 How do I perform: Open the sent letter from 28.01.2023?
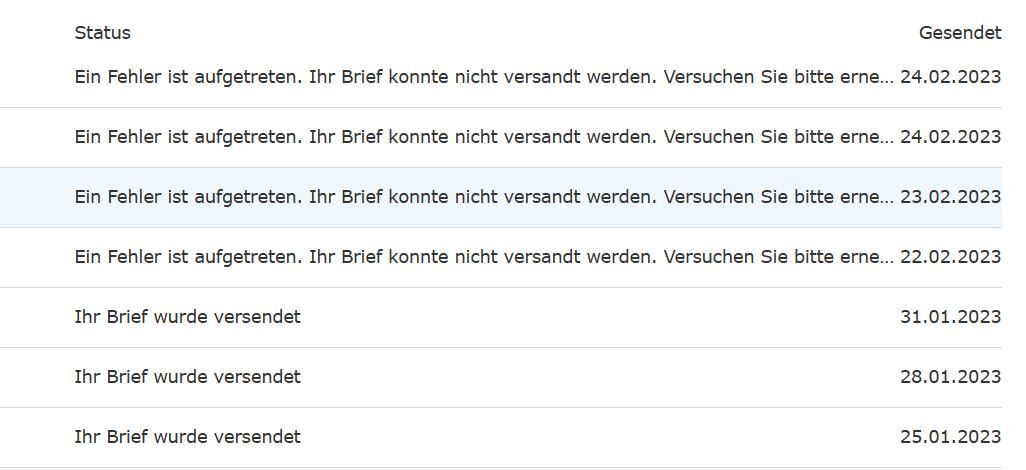(501, 377)
